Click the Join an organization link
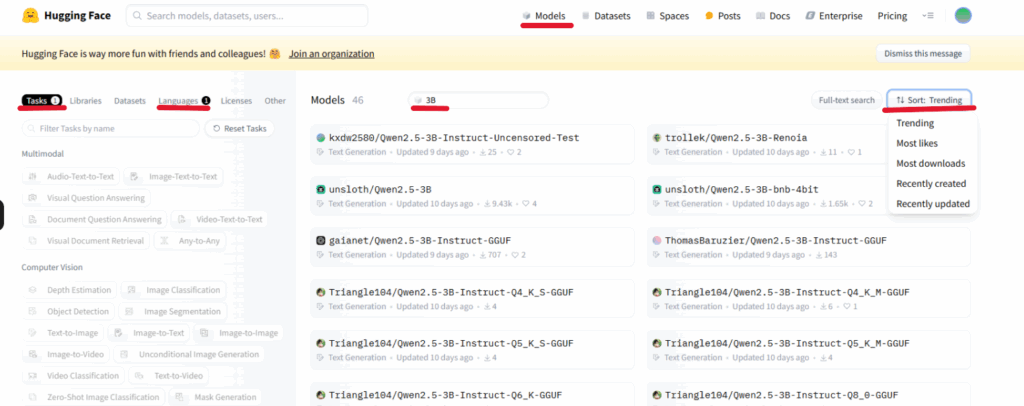Viewport: 1024px width, 406px height. click(x=334, y=54)
